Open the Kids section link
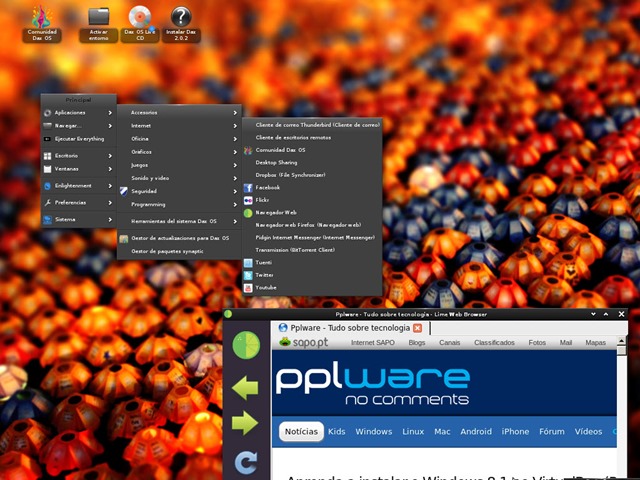Screen dimensions: 640x480 (x=337, y=432)
